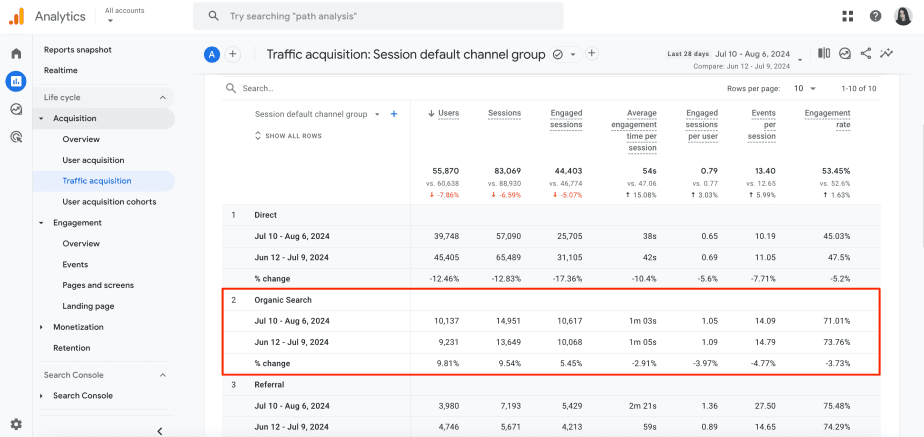Open the All accounts dropdown
Screen dimensions: 924x437
tap(124, 15)
